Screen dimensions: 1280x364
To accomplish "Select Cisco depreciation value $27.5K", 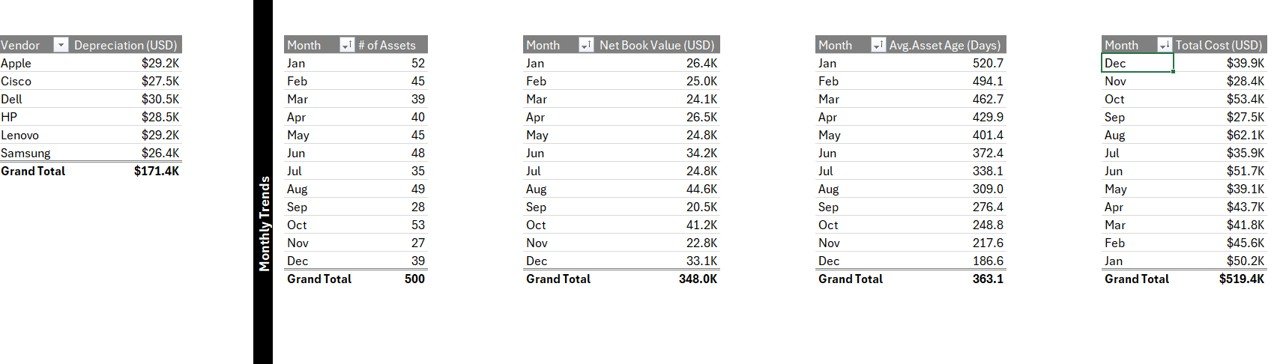I will pyautogui.click(x=126, y=81).
